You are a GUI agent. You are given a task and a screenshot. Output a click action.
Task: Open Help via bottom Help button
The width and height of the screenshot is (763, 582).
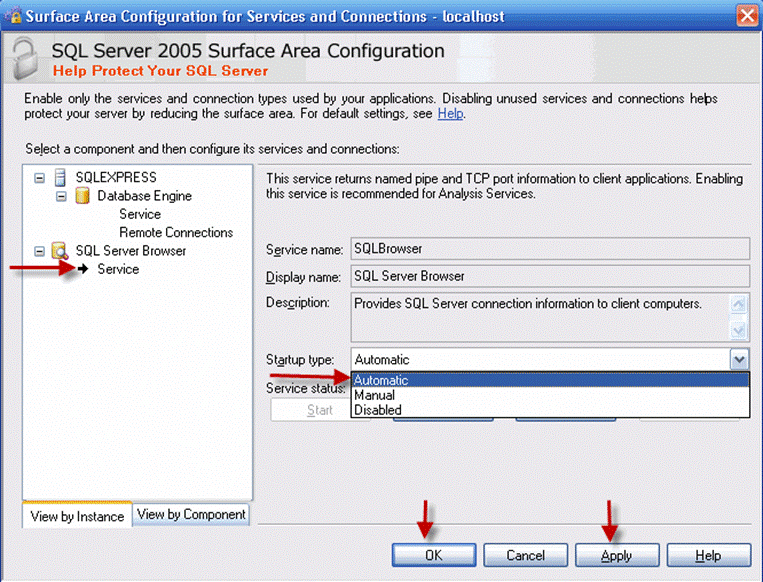[x=708, y=555]
